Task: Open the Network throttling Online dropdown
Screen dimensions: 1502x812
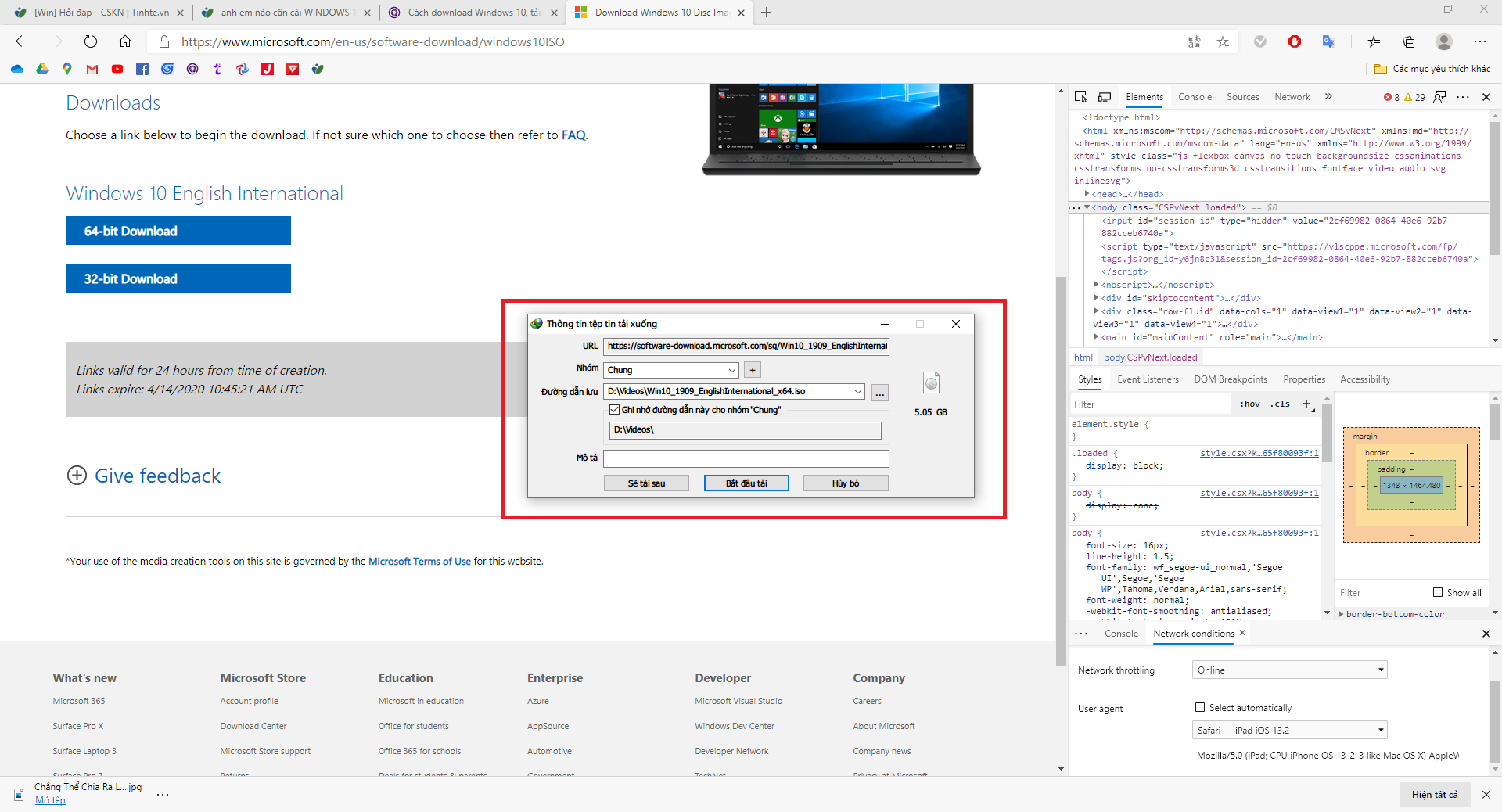Action: [x=1289, y=670]
